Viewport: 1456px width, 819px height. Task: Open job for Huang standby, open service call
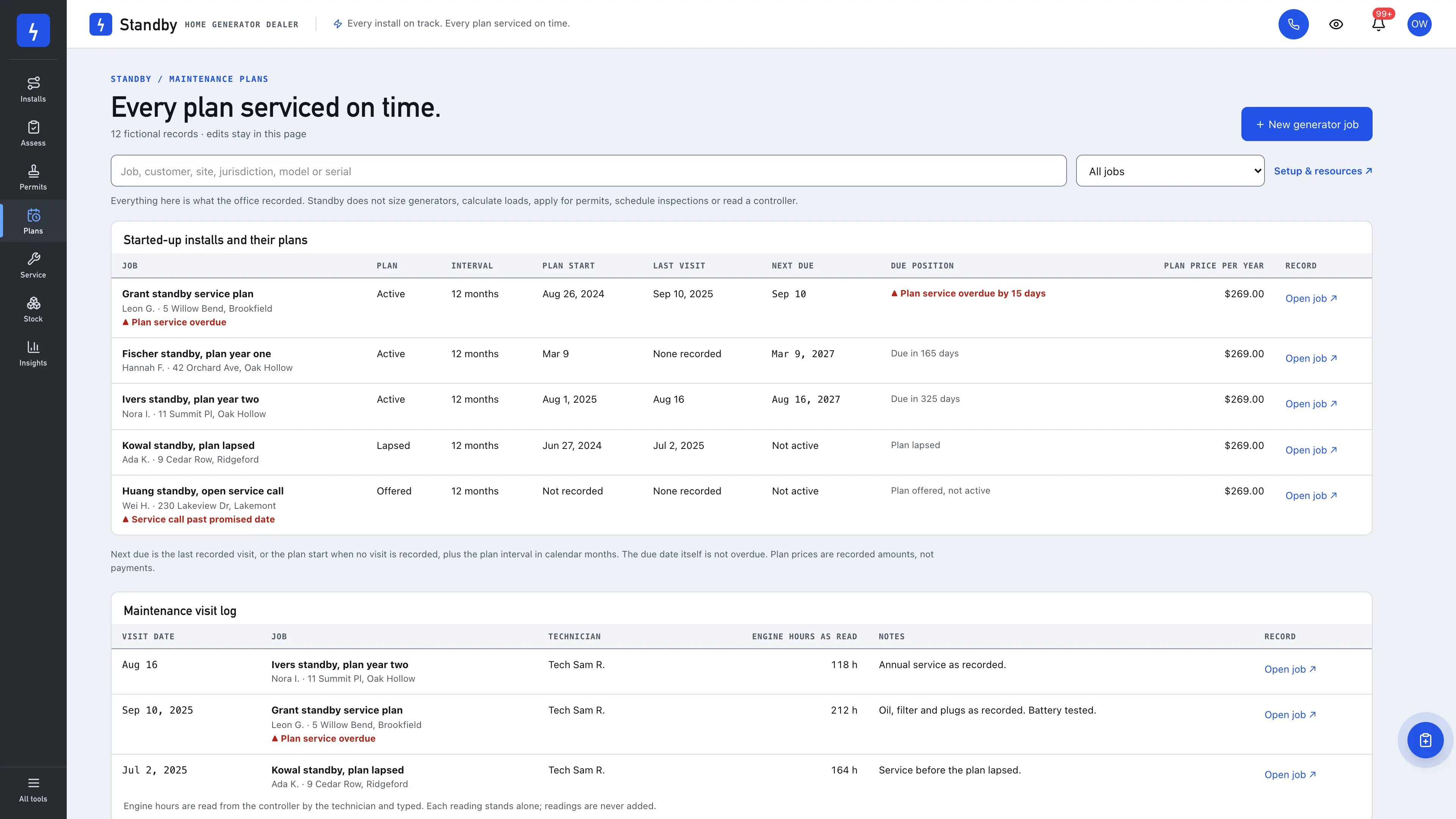click(1311, 495)
